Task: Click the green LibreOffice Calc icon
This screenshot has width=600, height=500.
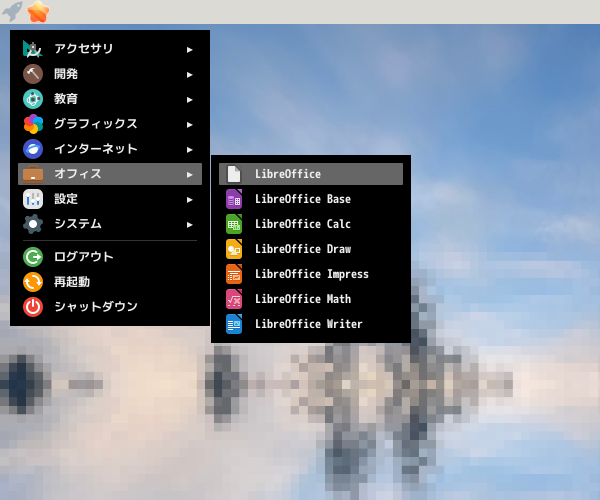Action: click(x=234, y=224)
